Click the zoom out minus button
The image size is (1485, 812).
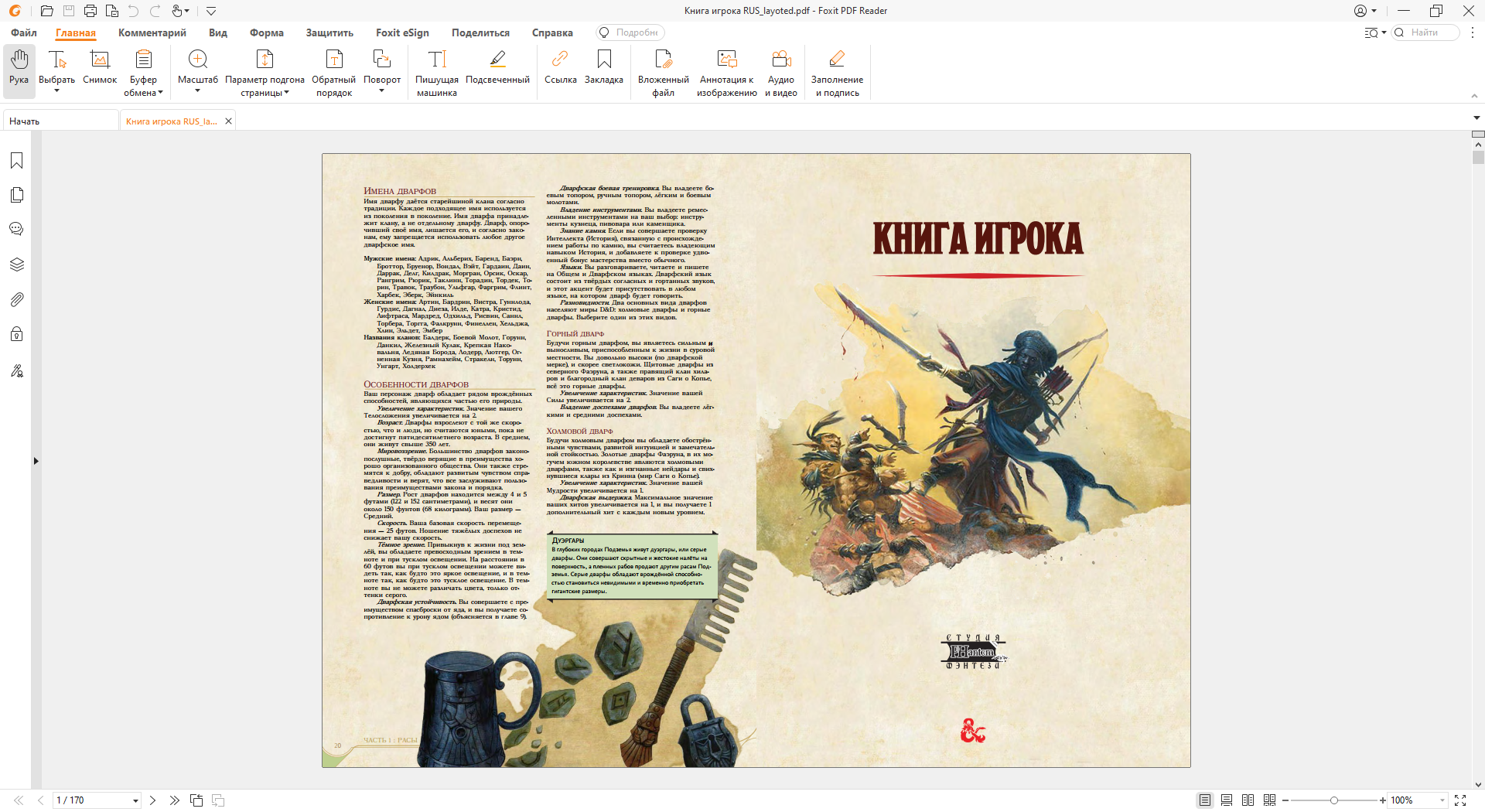click(x=1285, y=800)
